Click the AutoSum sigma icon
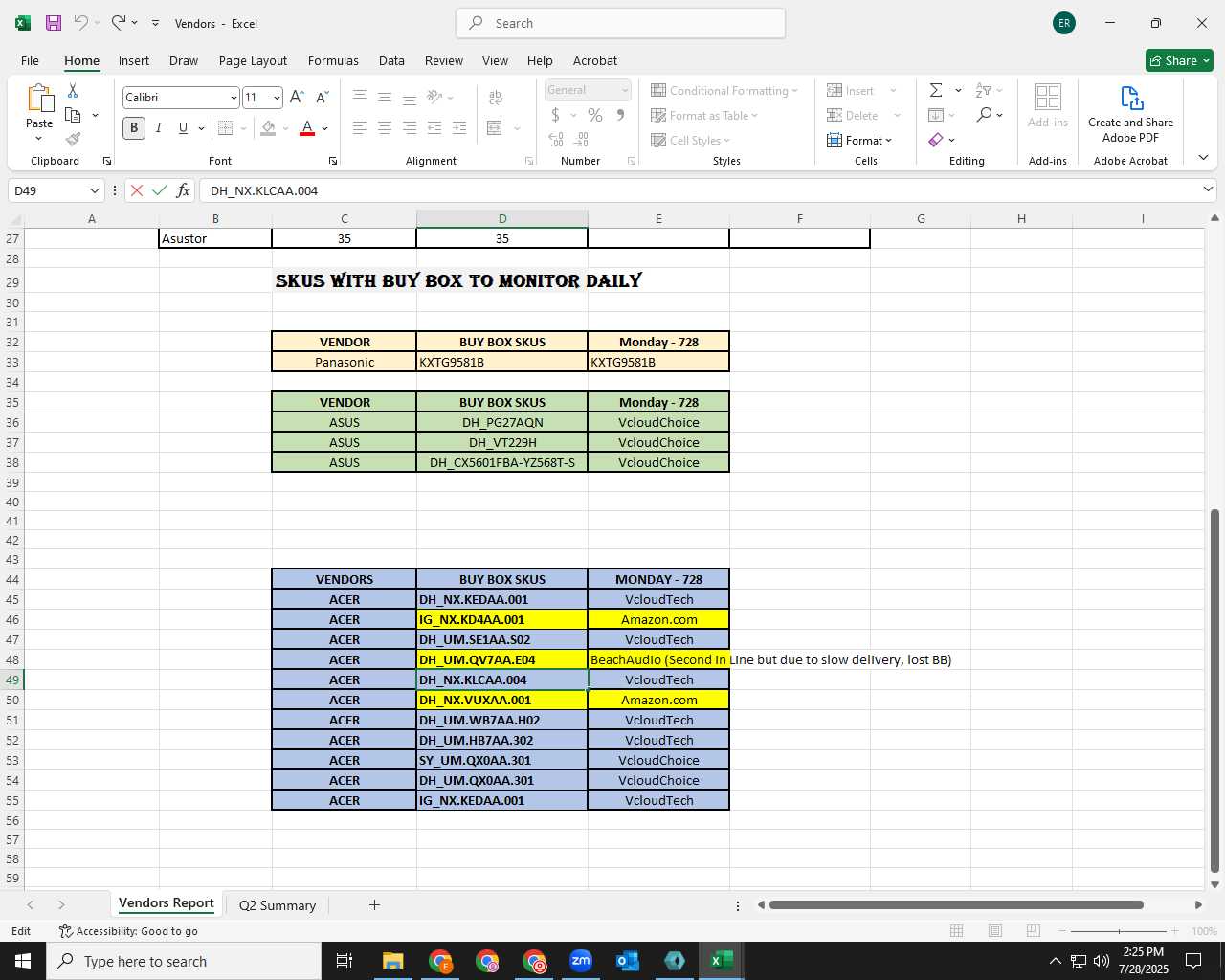This screenshot has height=980, width=1225. coord(936,90)
